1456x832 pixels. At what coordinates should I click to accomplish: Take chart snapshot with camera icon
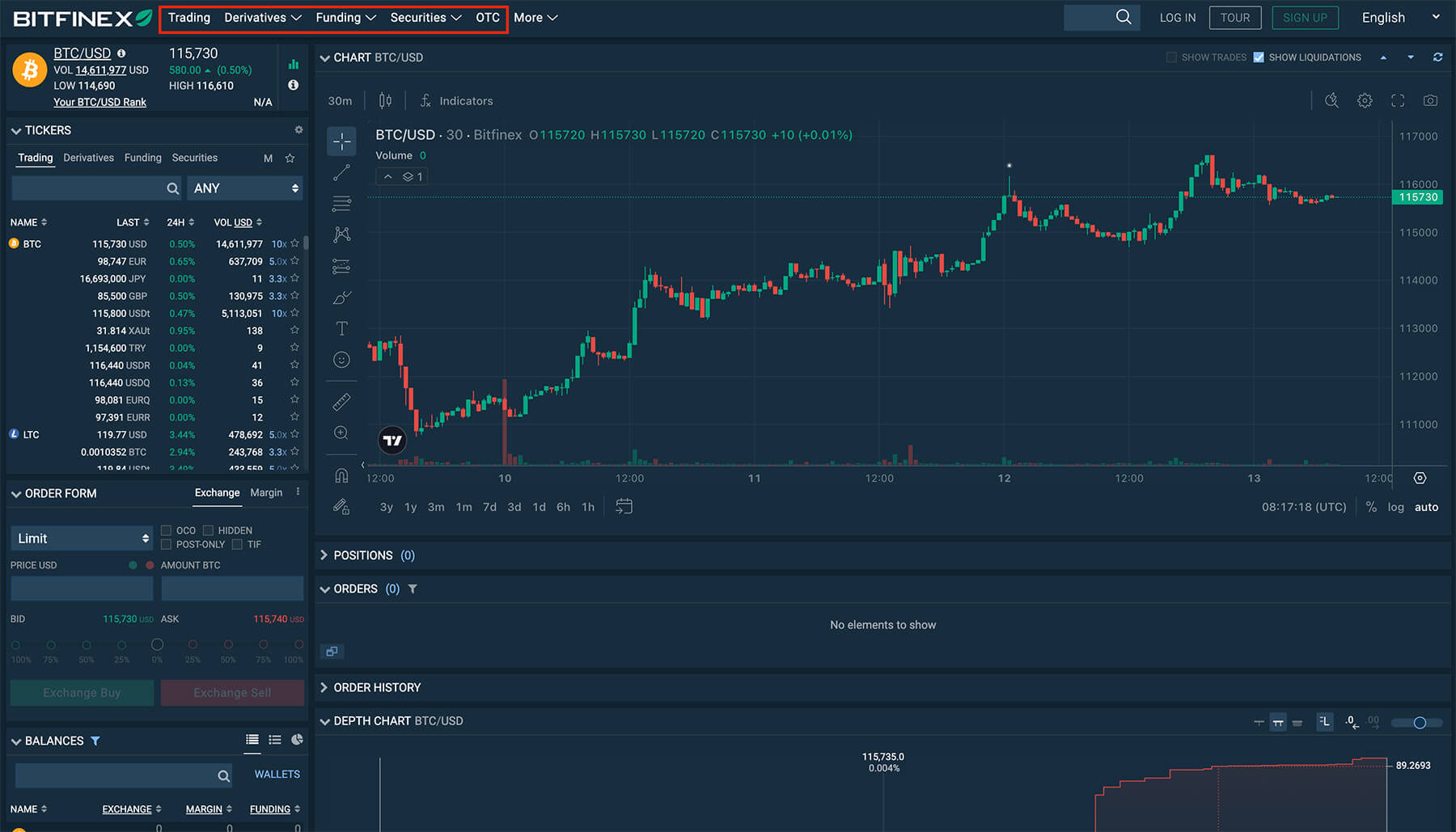[x=1430, y=101]
